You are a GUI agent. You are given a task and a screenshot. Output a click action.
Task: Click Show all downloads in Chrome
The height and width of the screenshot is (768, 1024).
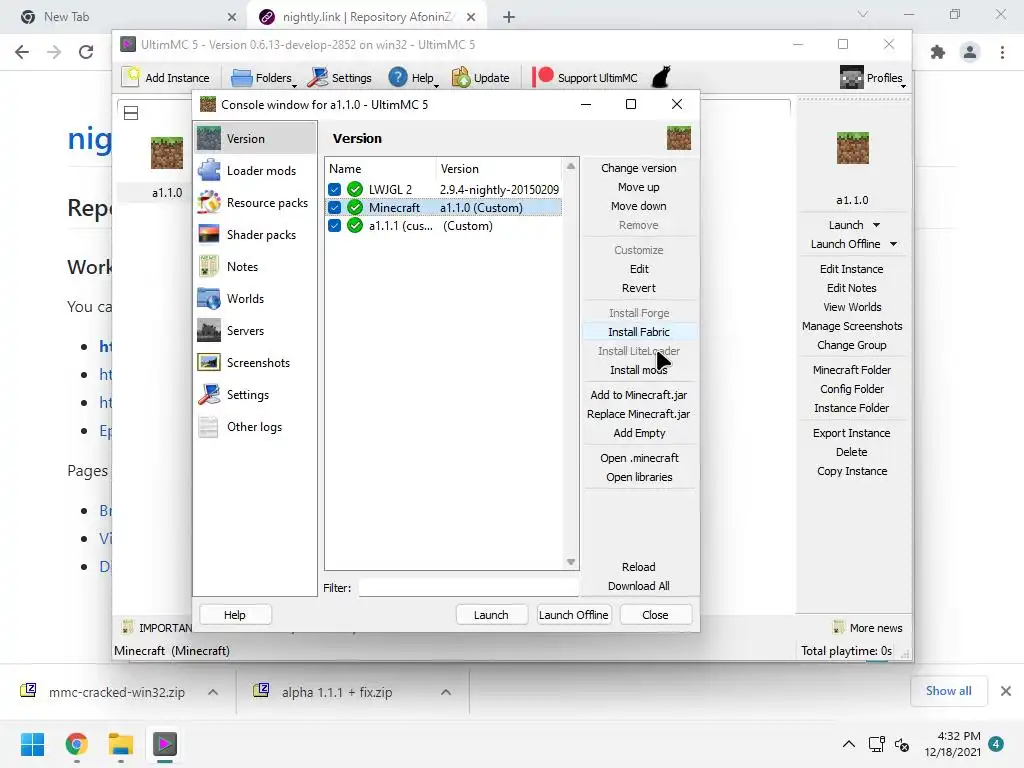[948, 691]
